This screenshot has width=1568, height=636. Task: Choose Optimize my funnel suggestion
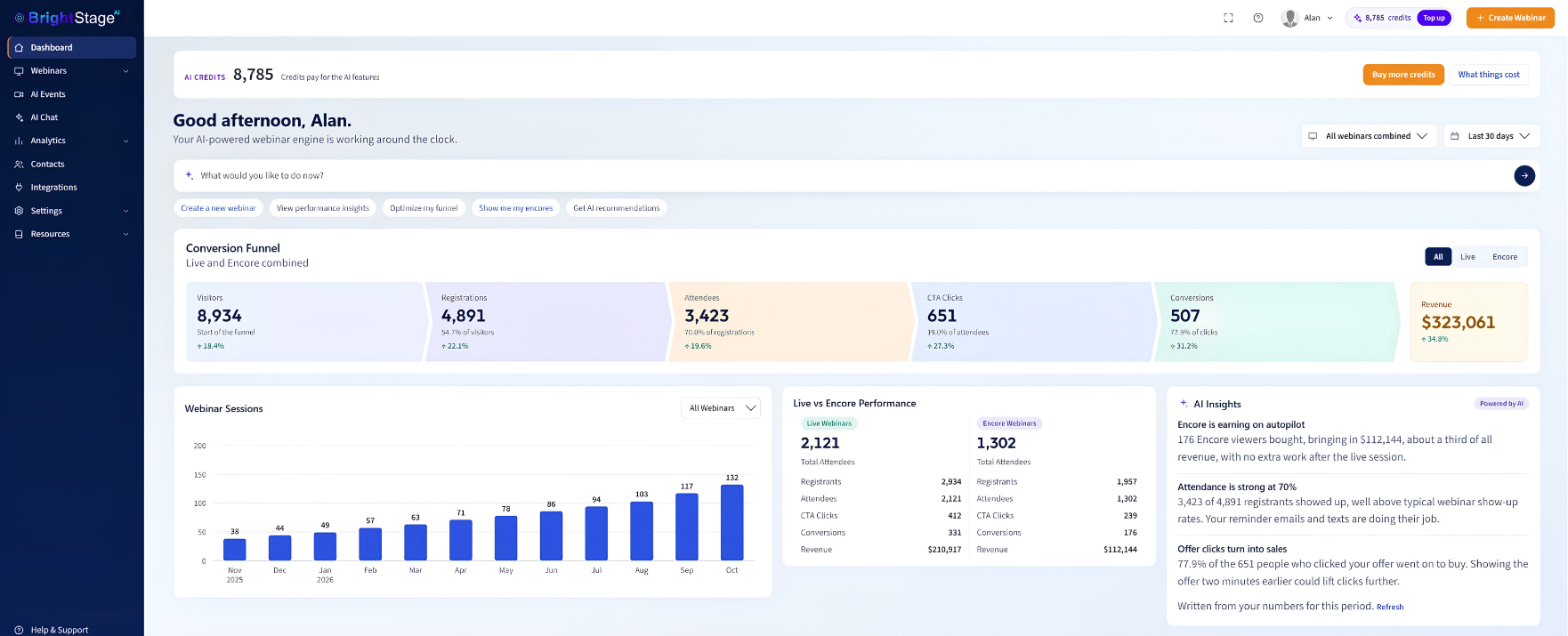click(x=424, y=208)
